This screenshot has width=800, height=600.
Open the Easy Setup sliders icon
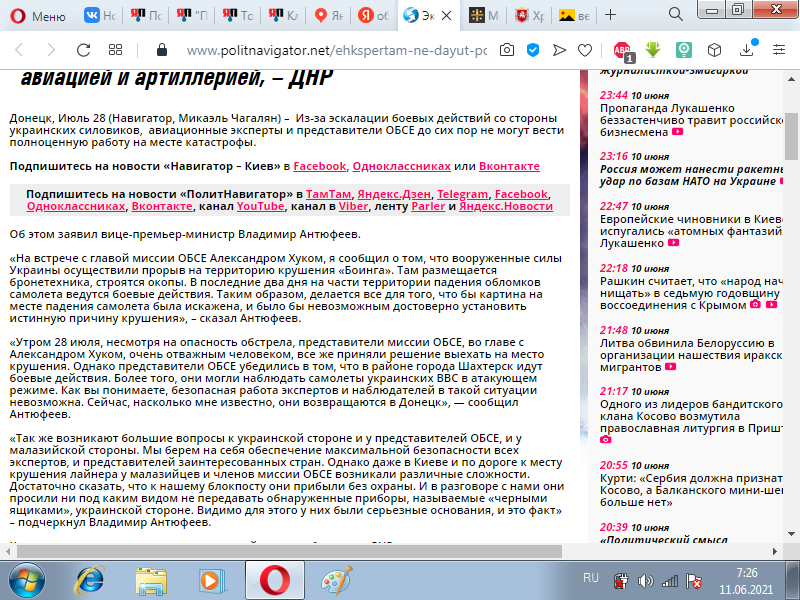pyautogui.click(x=779, y=49)
